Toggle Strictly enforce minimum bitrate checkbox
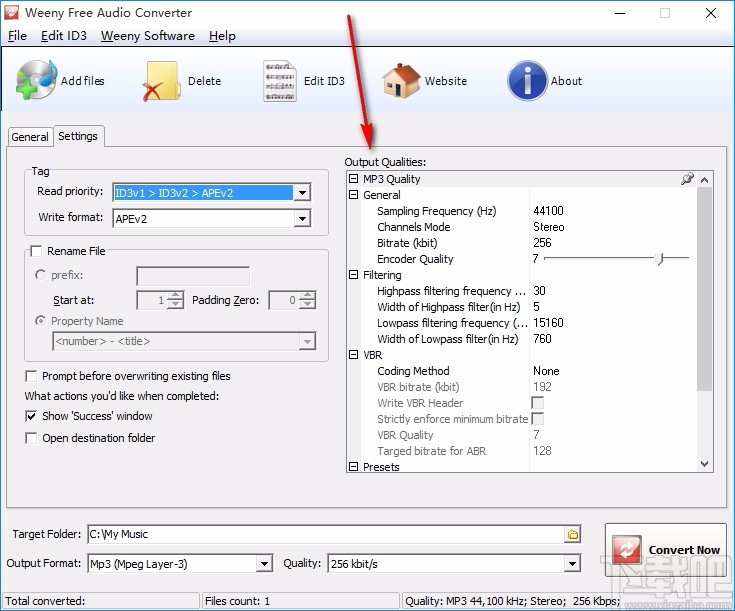735x611 pixels. click(538, 419)
